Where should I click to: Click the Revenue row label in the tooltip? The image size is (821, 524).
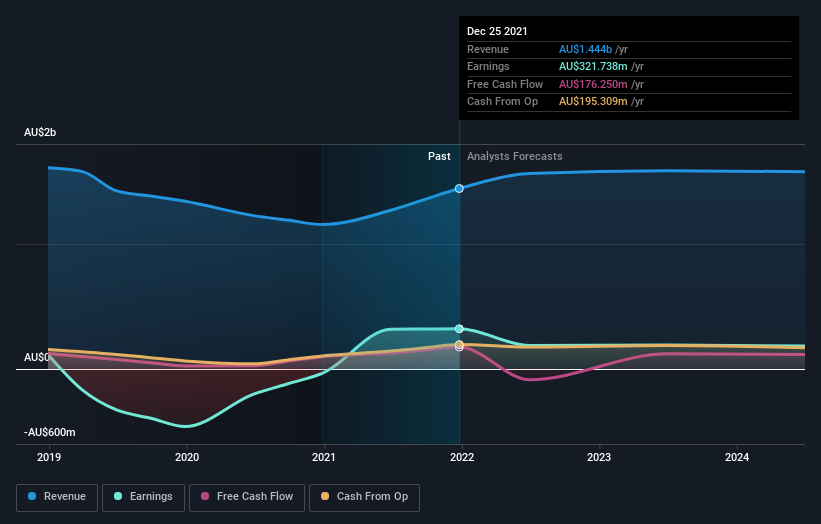pos(487,49)
